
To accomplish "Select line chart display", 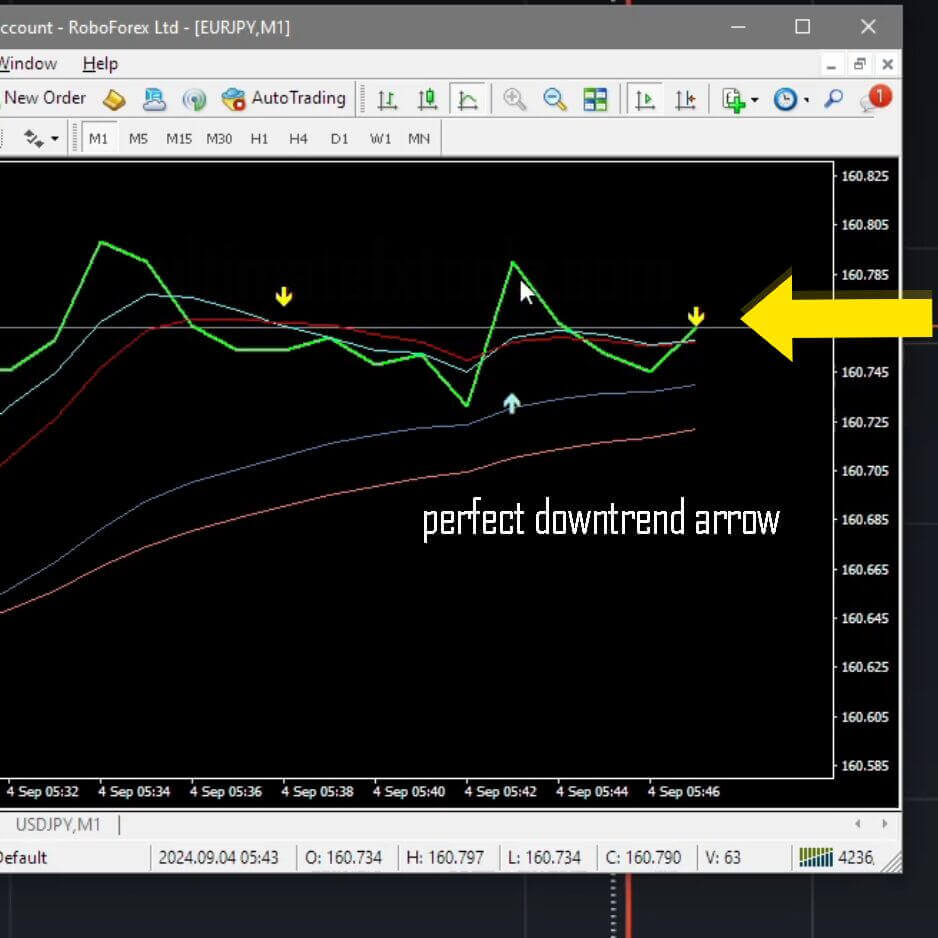I will [x=468, y=99].
